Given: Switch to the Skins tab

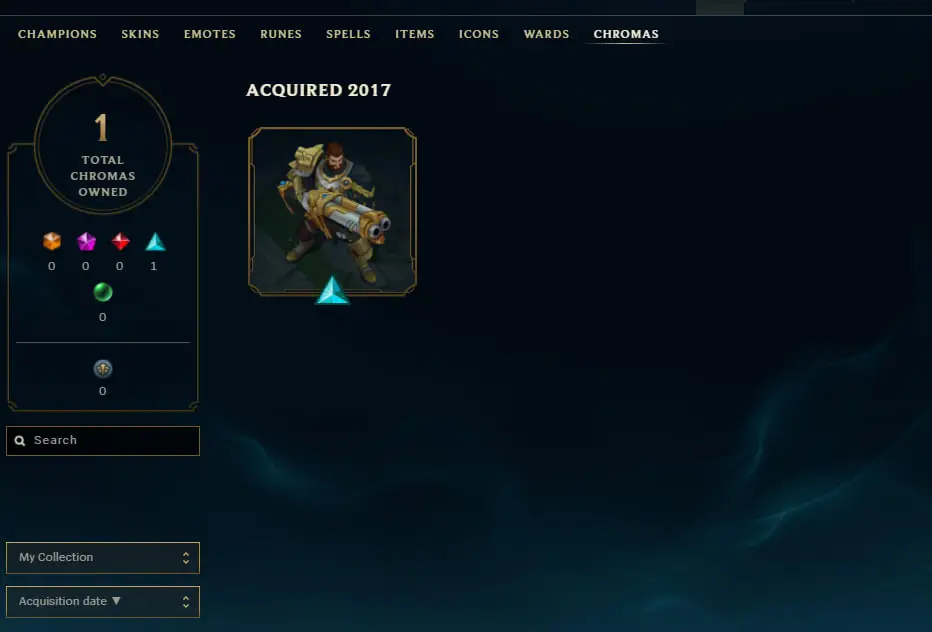Looking at the screenshot, I should tap(140, 34).
